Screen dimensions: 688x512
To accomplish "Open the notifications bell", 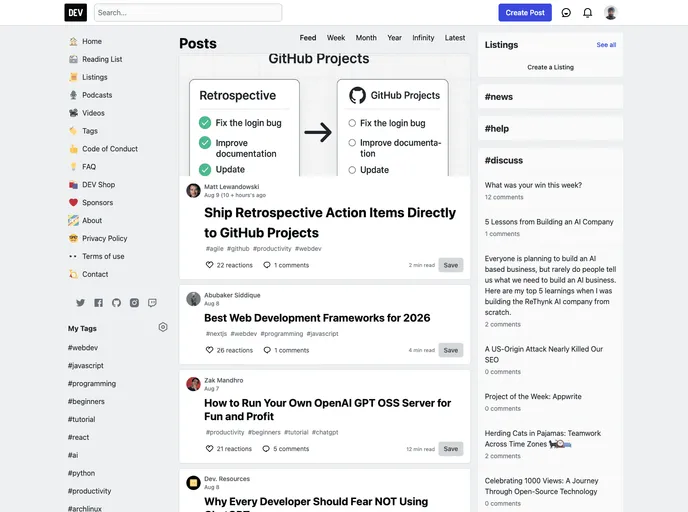I will [x=588, y=13].
